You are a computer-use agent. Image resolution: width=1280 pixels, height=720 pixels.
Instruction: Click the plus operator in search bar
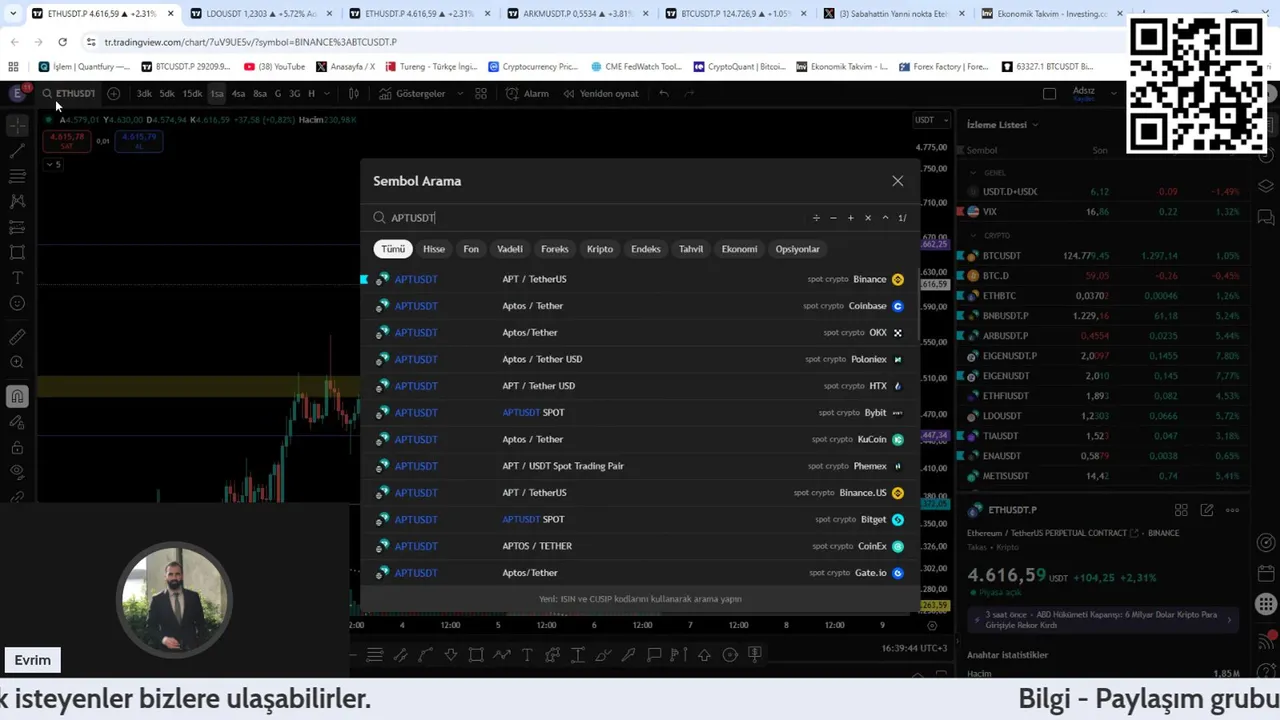(850, 218)
